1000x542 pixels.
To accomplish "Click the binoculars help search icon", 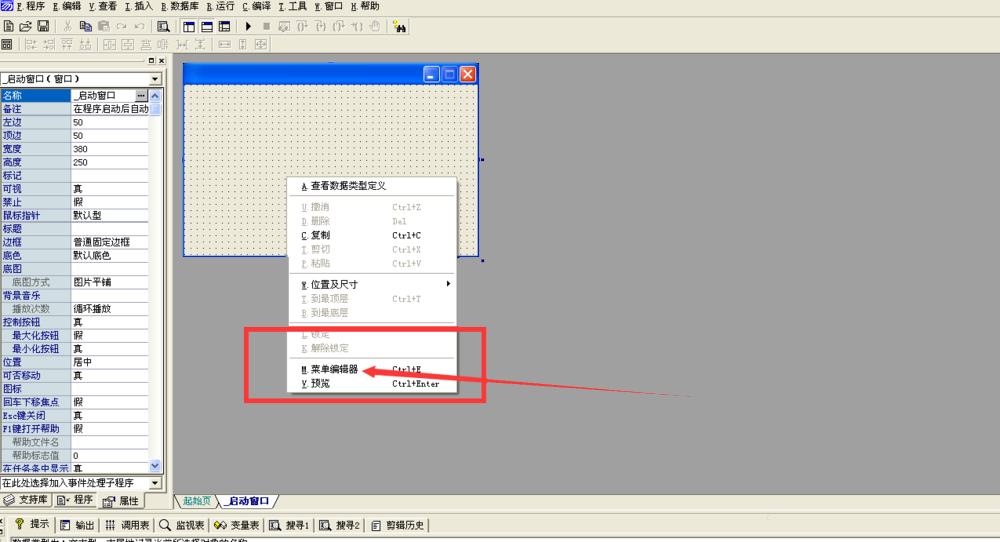I will click(399, 26).
